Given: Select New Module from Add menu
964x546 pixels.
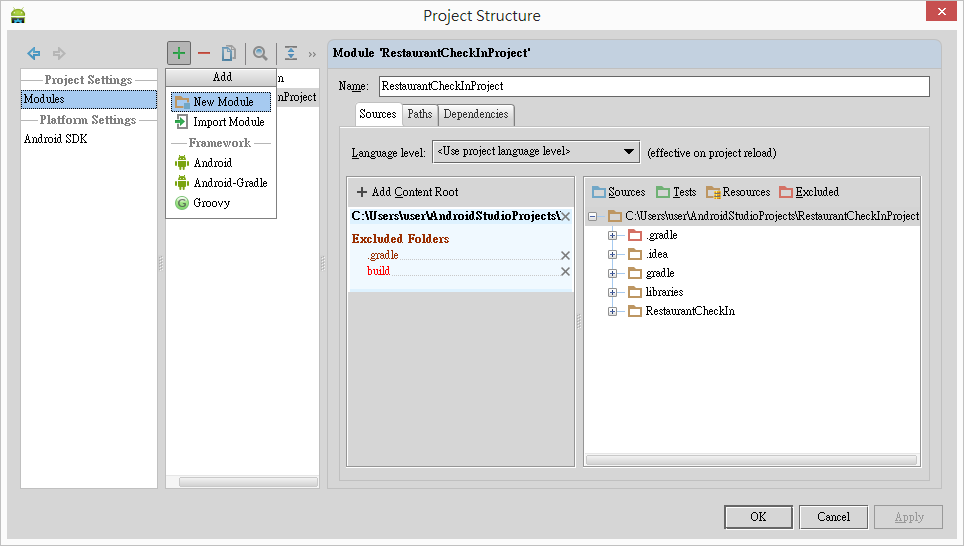Looking at the screenshot, I should pos(222,102).
